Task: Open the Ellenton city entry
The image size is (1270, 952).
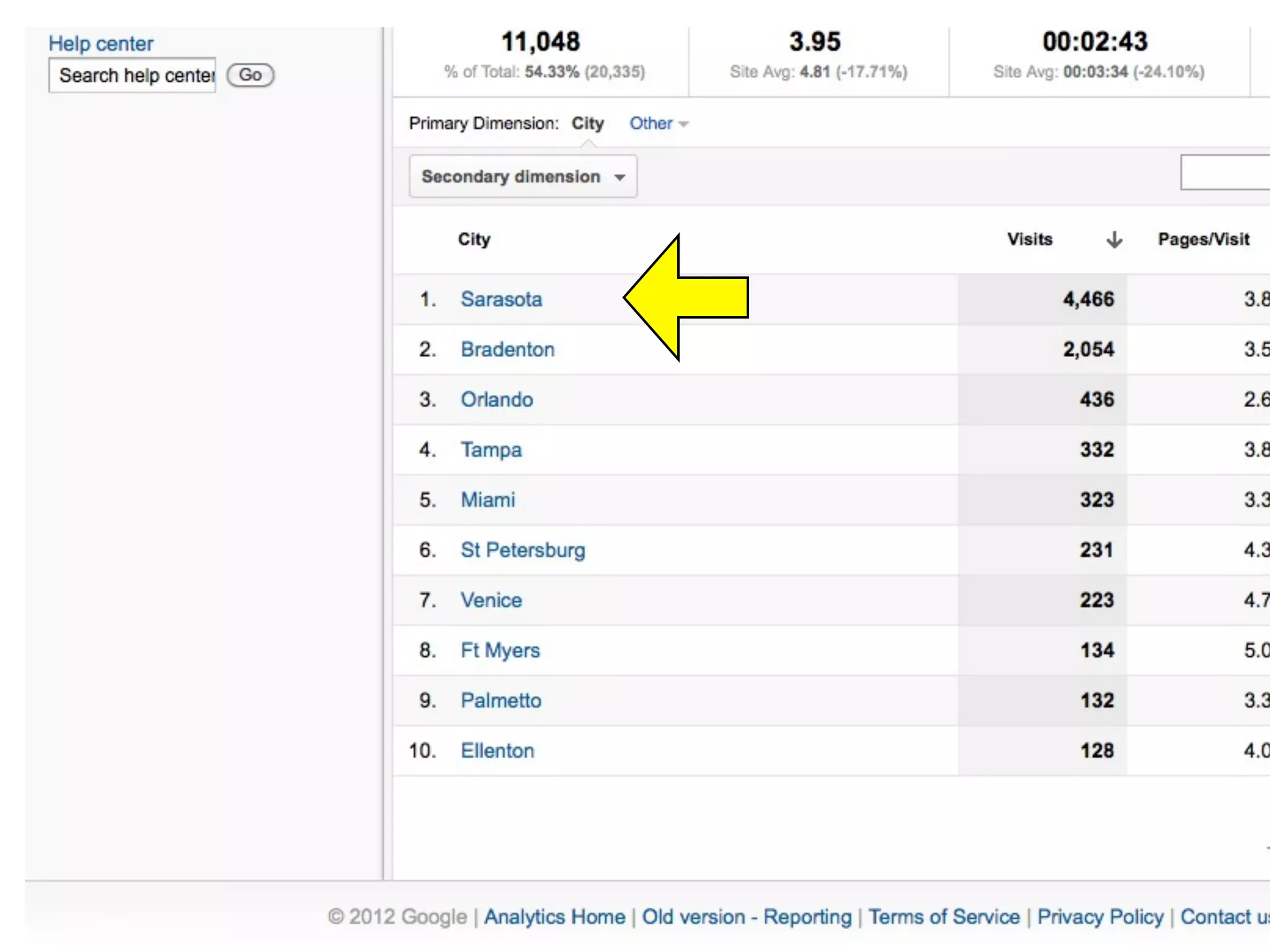Action: (x=497, y=751)
